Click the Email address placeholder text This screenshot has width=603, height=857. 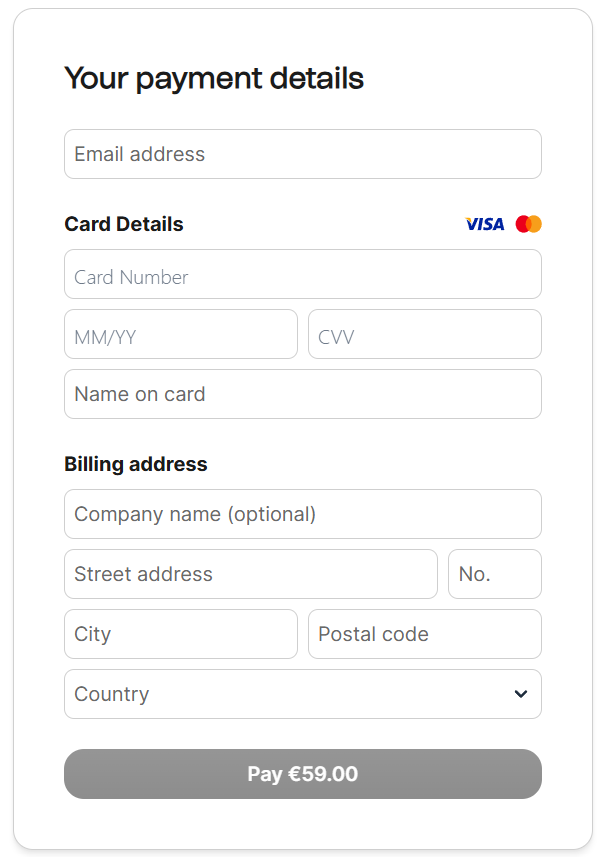[x=140, y=154]
